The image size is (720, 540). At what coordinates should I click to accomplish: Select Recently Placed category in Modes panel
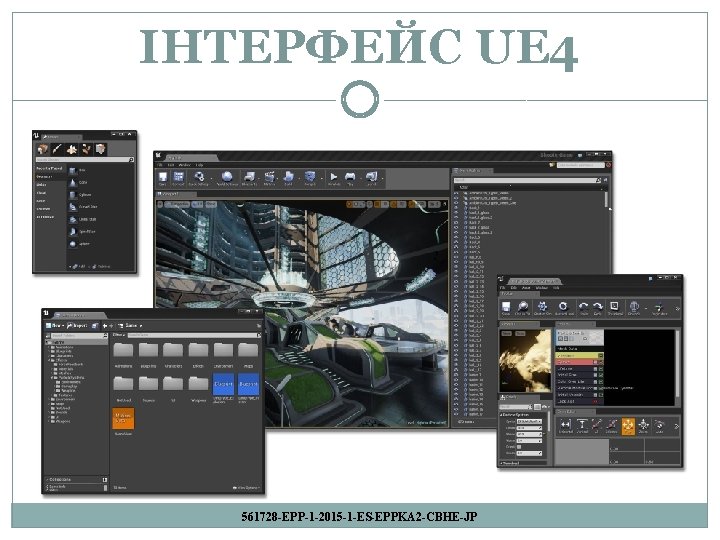49,169
